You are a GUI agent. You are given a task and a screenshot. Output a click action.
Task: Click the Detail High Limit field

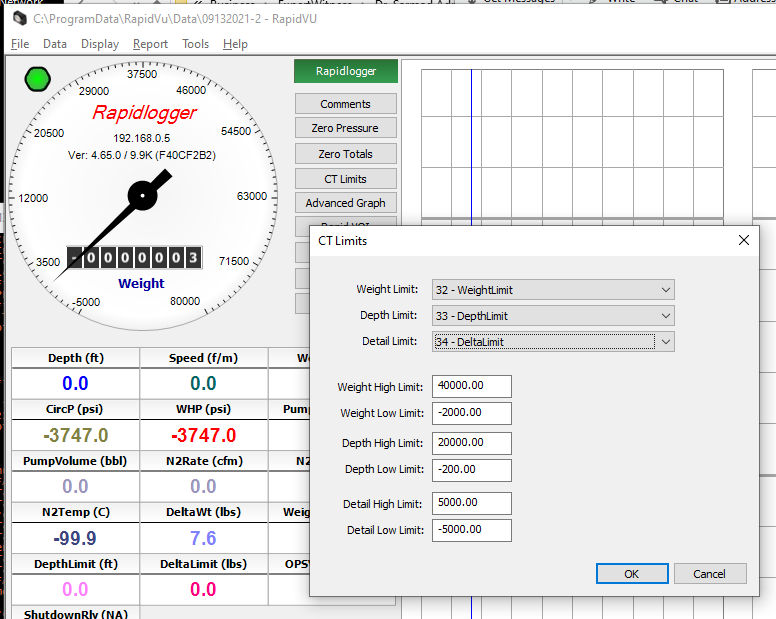(x=472, y=503)
